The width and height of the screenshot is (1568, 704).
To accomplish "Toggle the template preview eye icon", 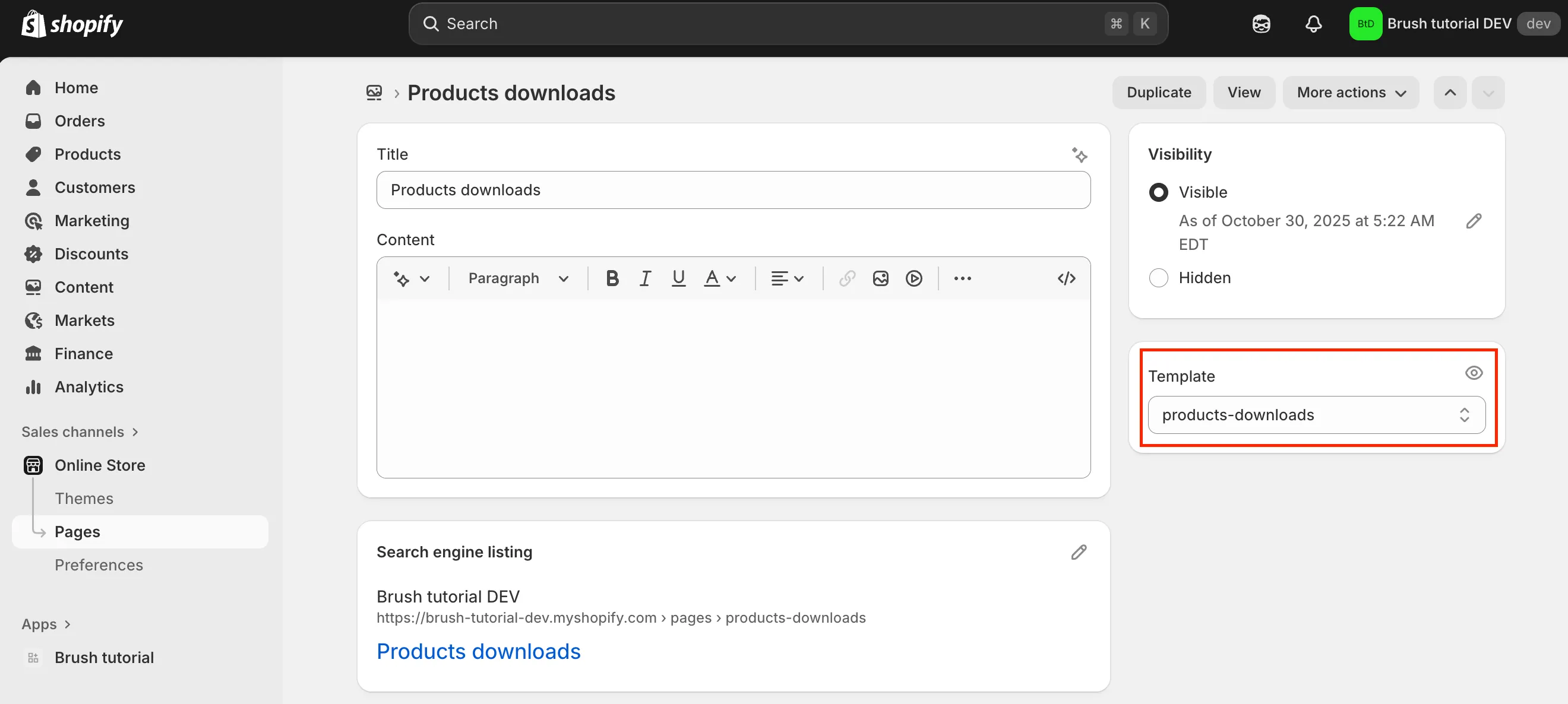I will [x=1474, y=372].
